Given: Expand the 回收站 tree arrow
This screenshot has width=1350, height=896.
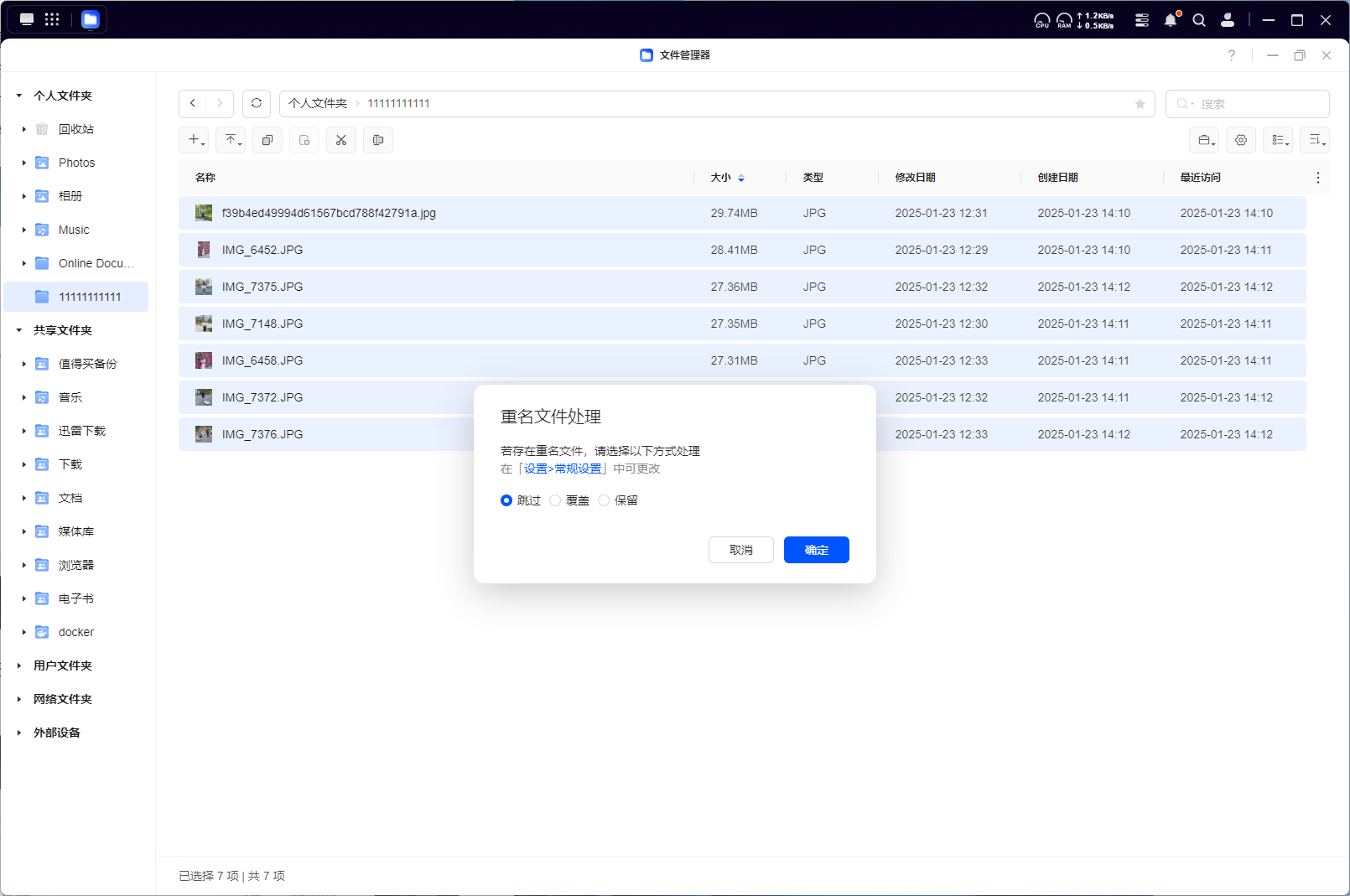Looking at the screenshot, I should tap(24, 129).
